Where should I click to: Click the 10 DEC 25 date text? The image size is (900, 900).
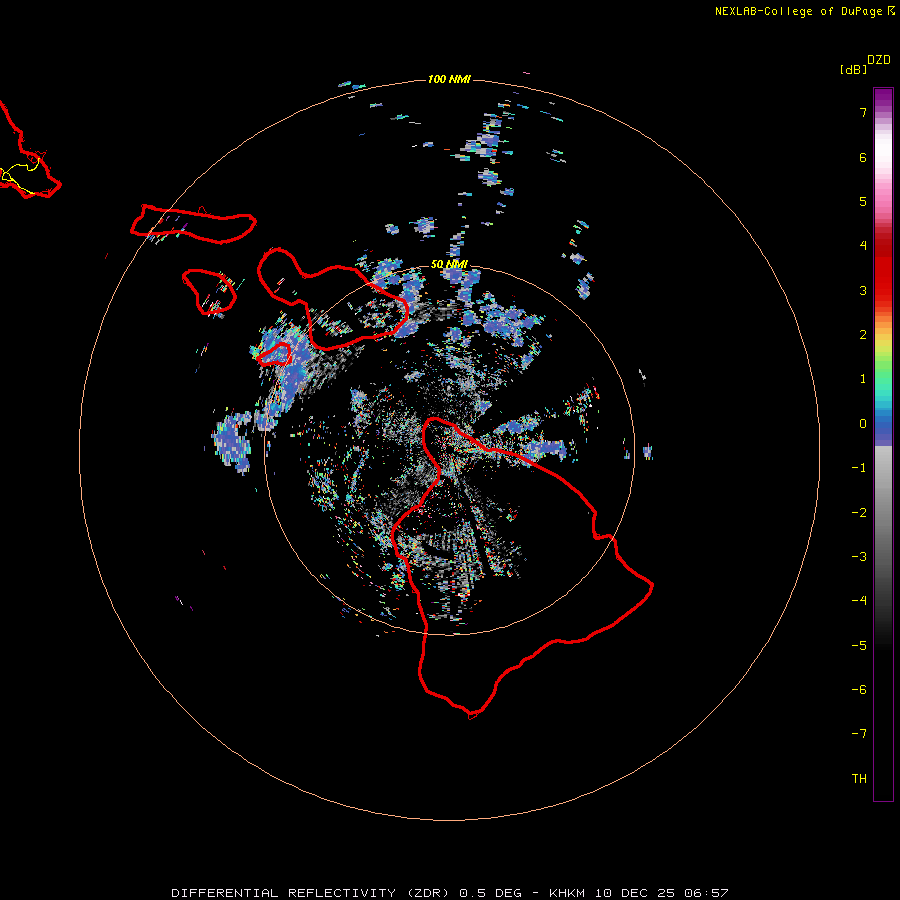[634, 893]
